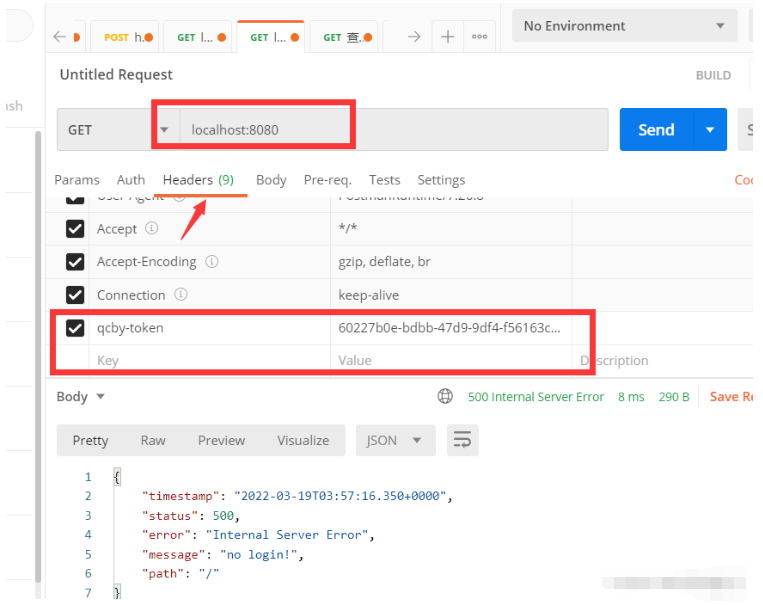763x606 pixels.
Task: Expand the response Body dropdown
Action: (81, 397)
